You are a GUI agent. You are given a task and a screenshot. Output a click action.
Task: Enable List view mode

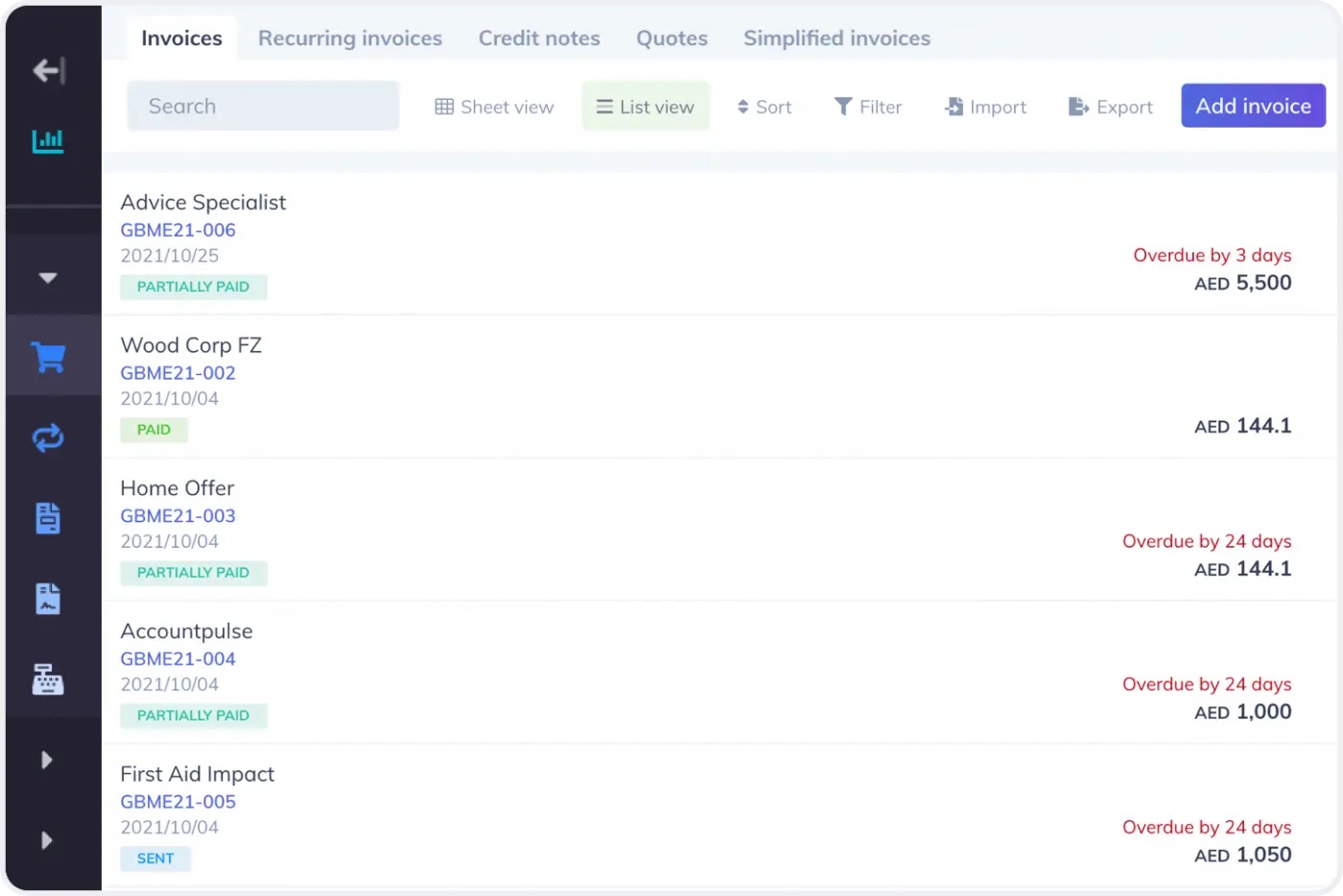pos(646,106)
